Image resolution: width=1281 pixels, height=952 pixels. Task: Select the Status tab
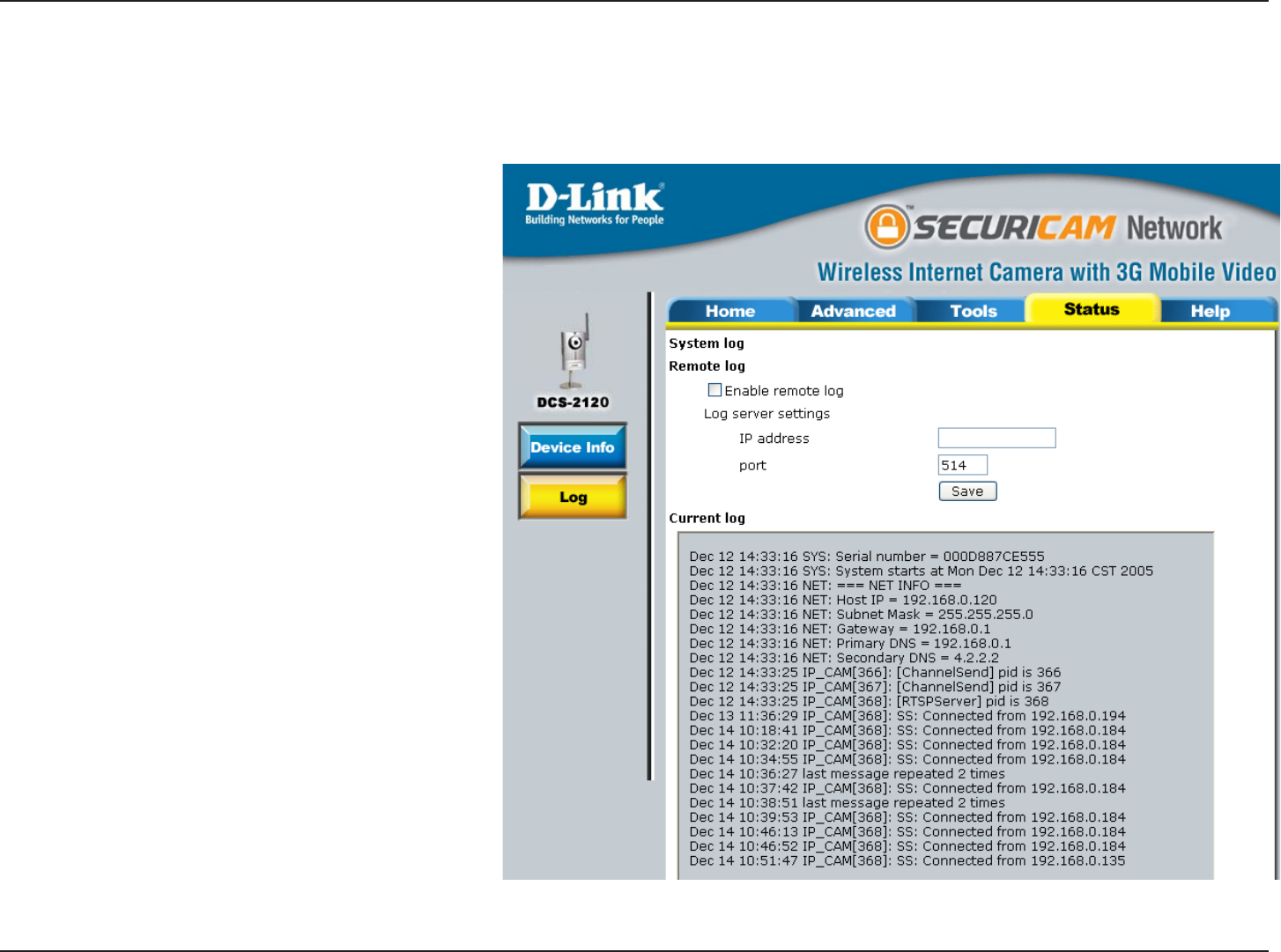1092,309
